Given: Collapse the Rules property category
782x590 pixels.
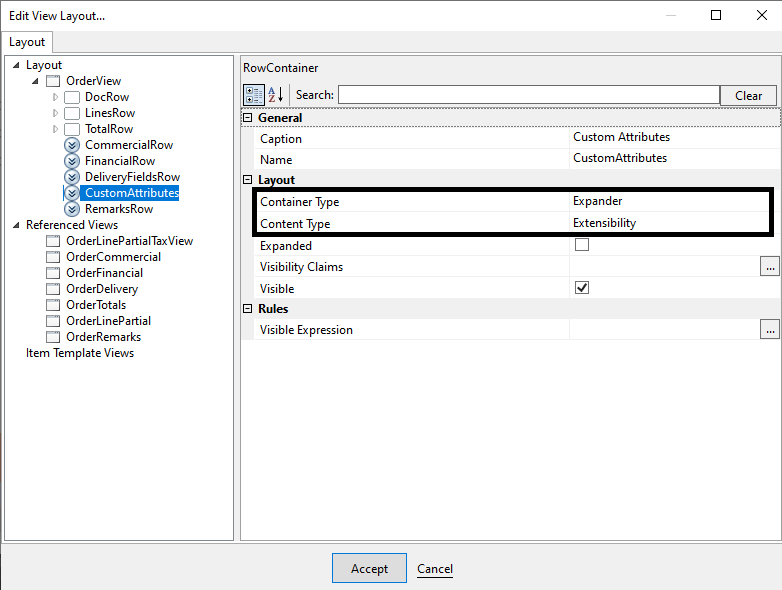Looking at the screenshot, I should (247, 309).
